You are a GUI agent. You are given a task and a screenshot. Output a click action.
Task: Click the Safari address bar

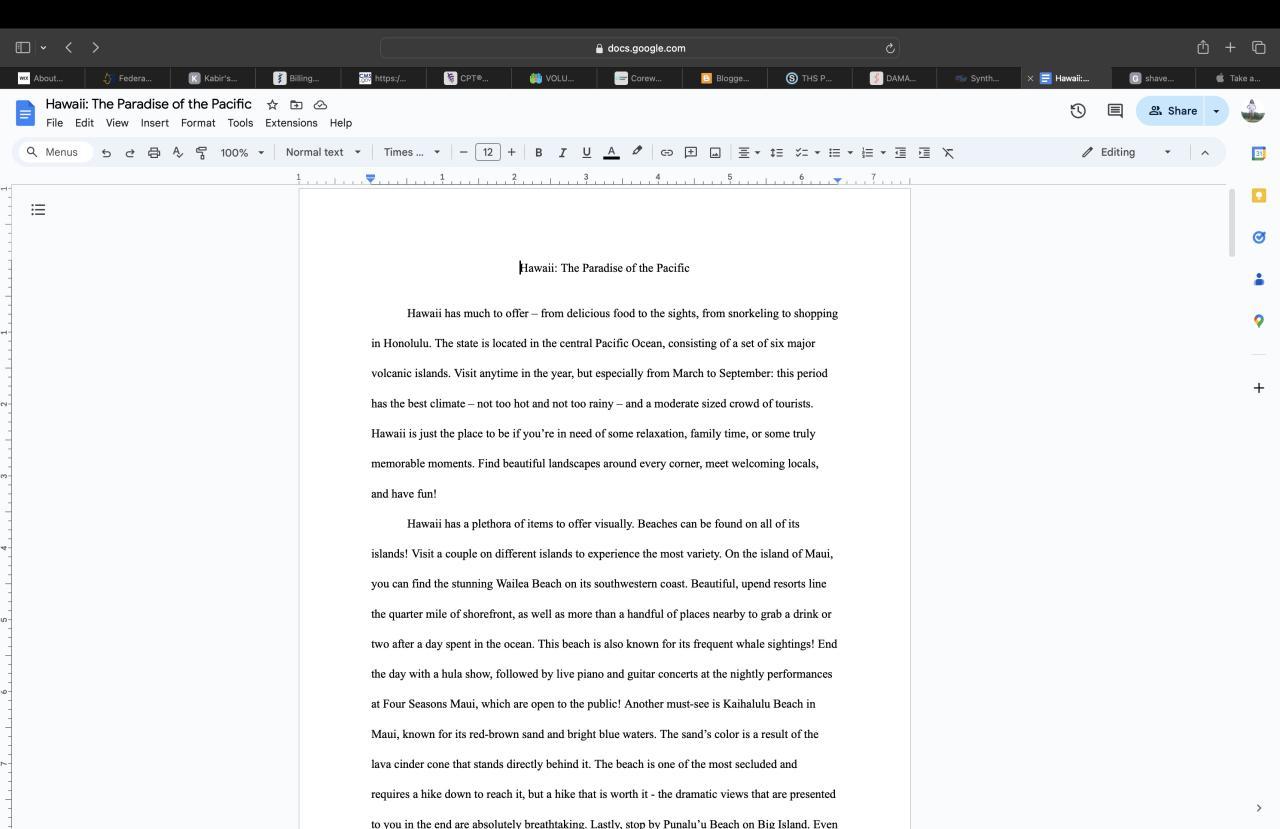coord(640,48)
